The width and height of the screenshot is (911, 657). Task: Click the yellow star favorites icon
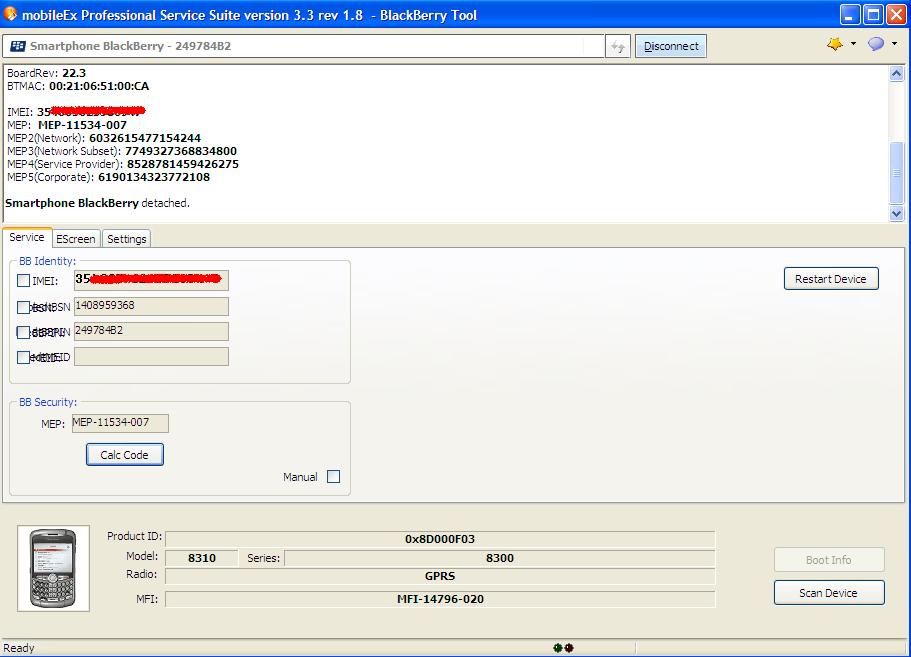tap(835, 44)
